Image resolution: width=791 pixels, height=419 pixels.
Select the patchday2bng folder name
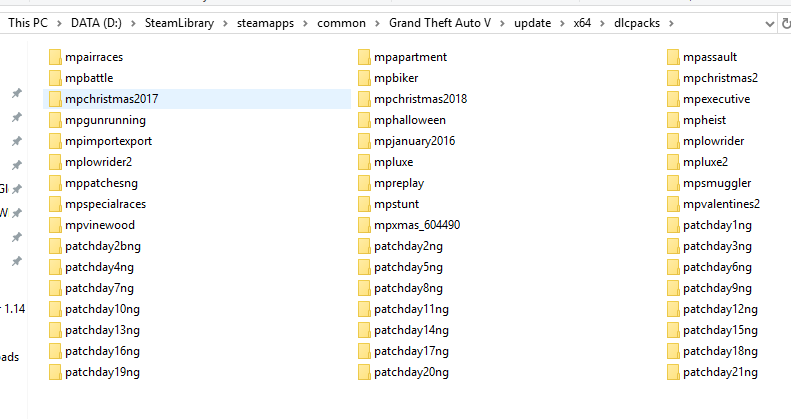[103, 247]
